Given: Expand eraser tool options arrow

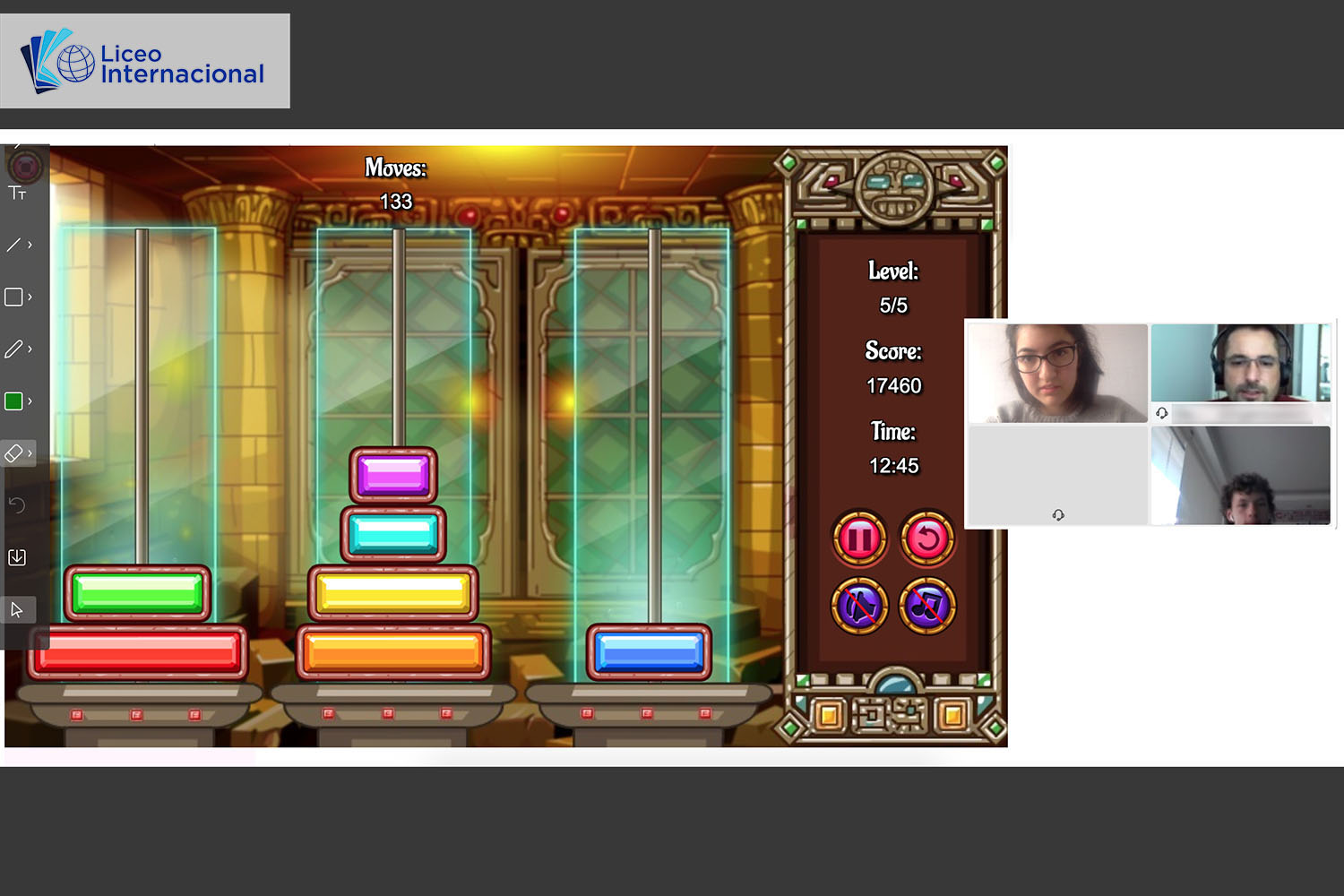Looking at the screenshot, I should [x=30, y=453].
